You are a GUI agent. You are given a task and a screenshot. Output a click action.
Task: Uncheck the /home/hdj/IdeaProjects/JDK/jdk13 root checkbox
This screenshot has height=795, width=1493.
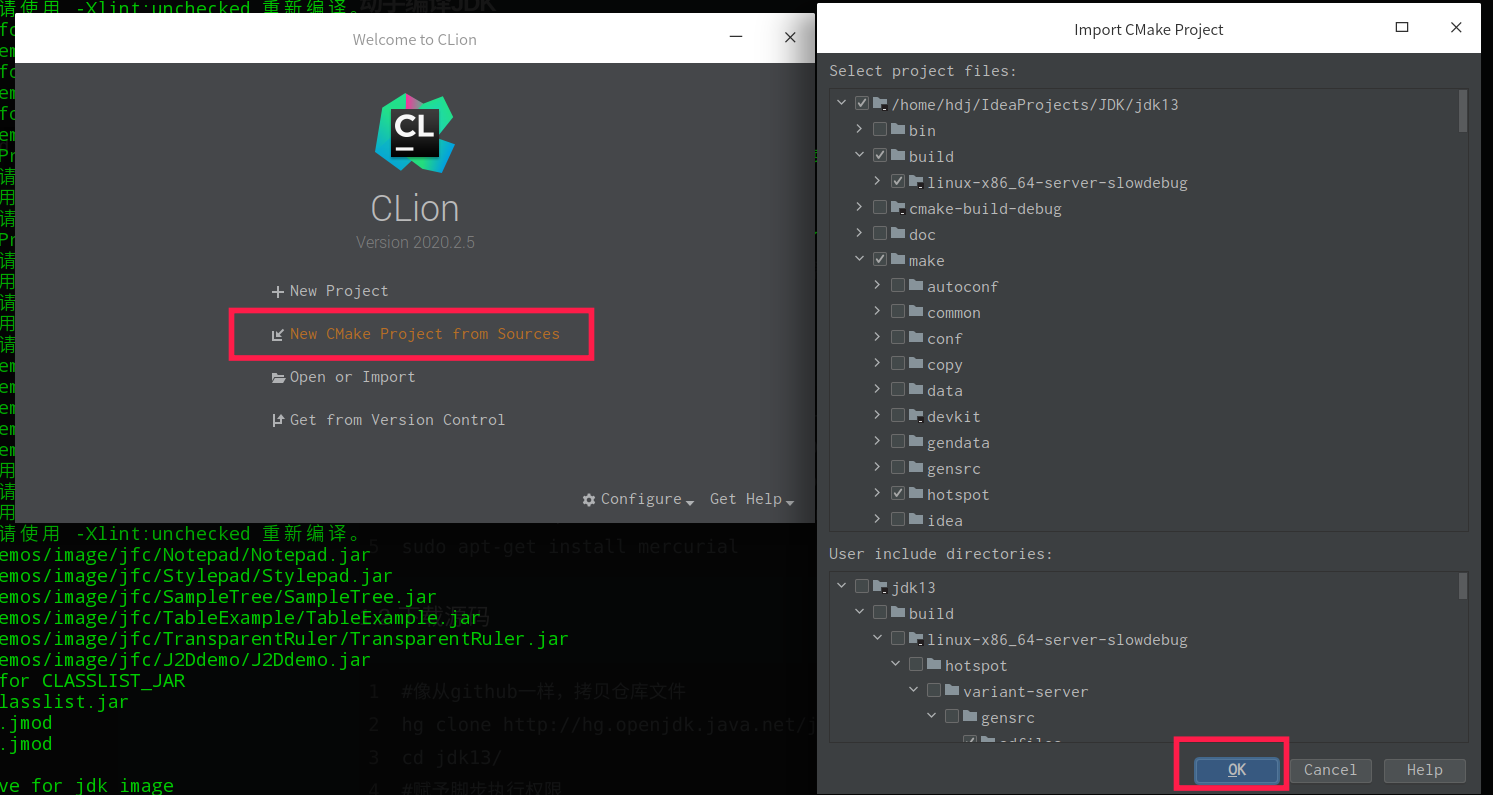tap(862, 103)
